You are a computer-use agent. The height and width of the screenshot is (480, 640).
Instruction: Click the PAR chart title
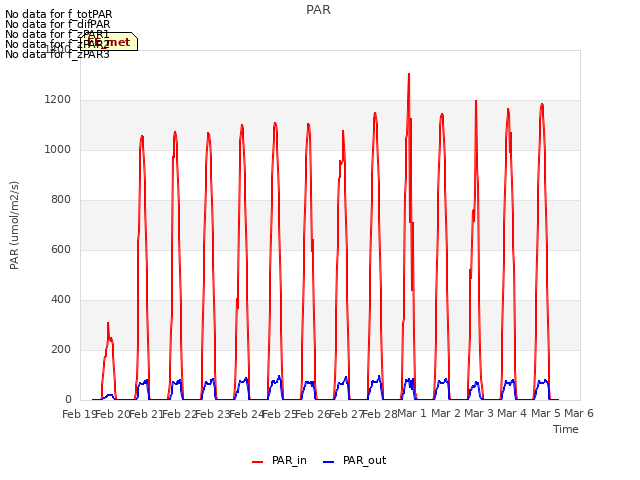point(318,10)
